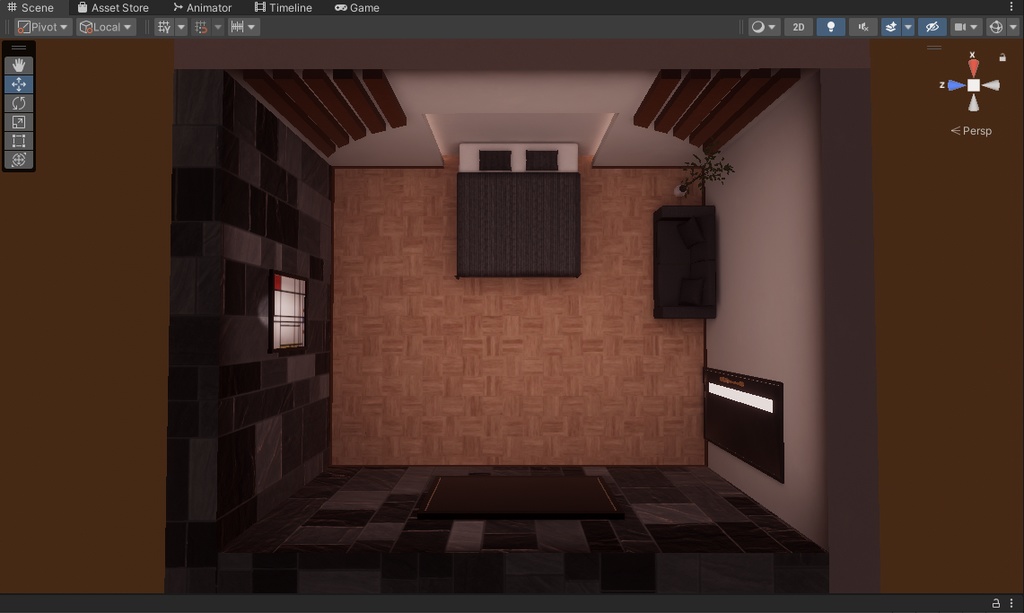Mute scene view audio
This screenshot has width=1024, height=613.
pyautogui.click(x=862, y=26)
